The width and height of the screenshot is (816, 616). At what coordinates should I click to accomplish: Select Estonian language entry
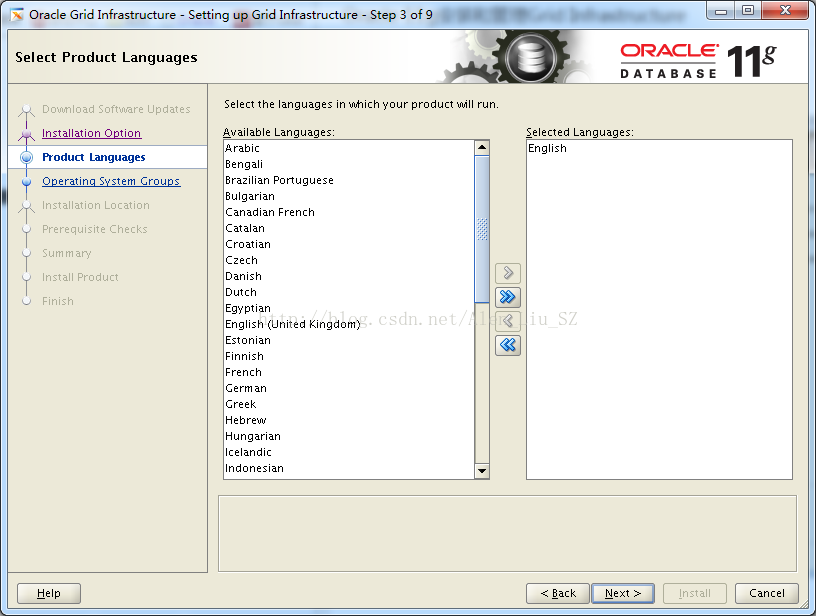click(349, 340)
